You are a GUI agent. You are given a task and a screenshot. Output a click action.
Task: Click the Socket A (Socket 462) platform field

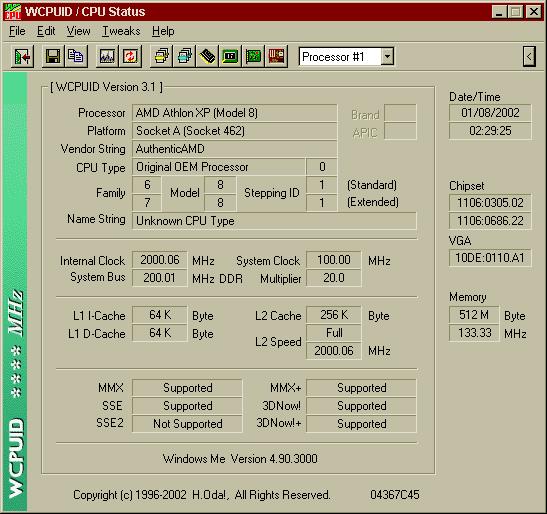(x=234, y=131)
